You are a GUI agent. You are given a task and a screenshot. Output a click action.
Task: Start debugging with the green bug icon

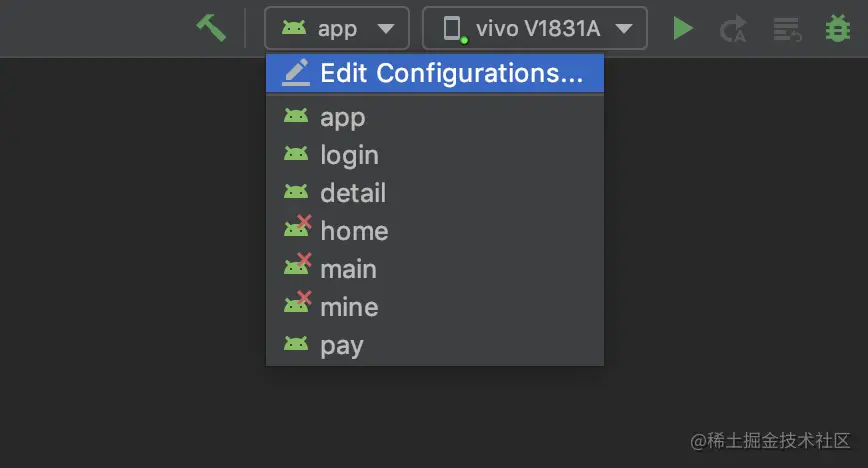point(838,28)
